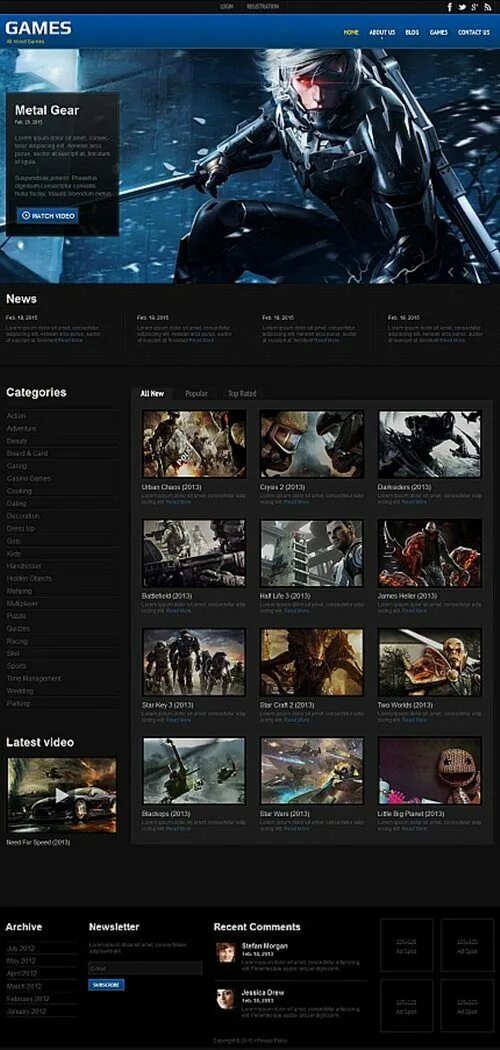The height and width of the screenshot is (1050, 500).
Task: Open the Two Worlds (2013) thumbnail
Action: pyautogui.click(x=430, y=662)
